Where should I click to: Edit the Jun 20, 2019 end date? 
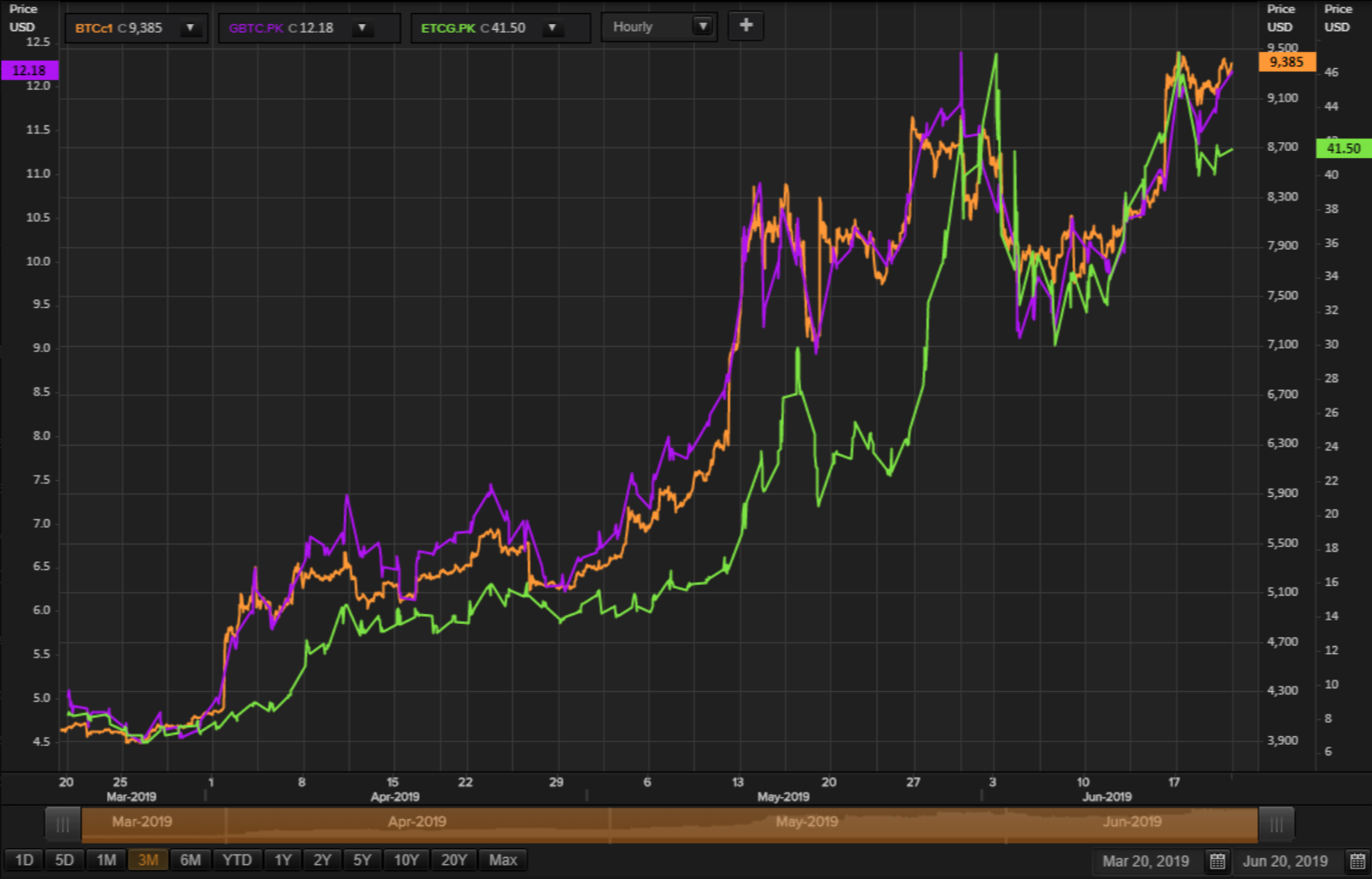(1286, 861)
